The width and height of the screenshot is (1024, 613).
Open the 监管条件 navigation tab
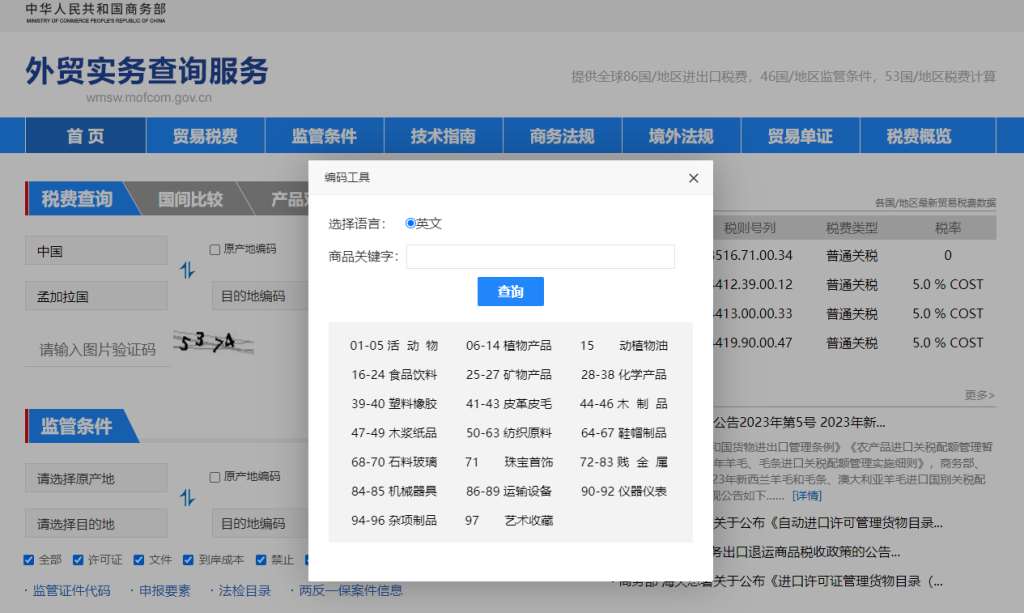[x=324, y=136]
